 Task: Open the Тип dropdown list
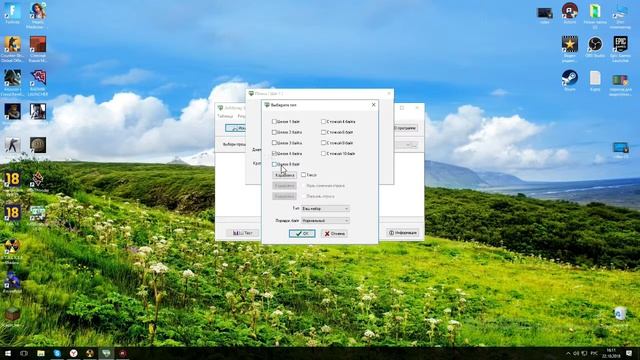tap(325, 209)
